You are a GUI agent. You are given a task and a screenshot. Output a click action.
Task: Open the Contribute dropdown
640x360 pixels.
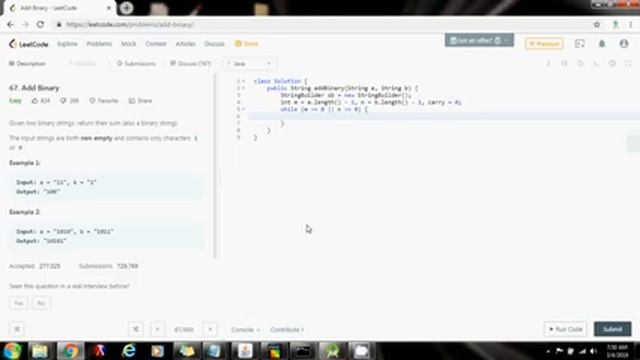click(x=287, y=329)
